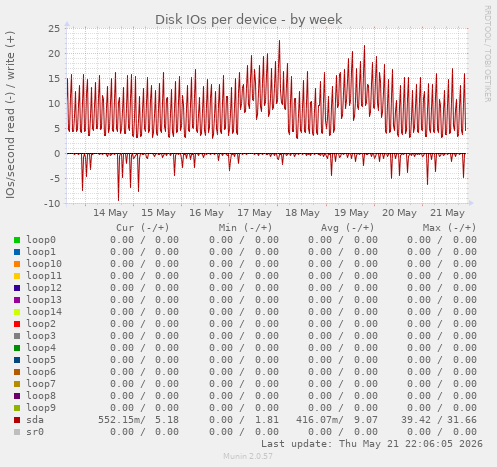Viewport: 497px width, 467px height.
Task: Click the 16 May x-axis label
Action: 206,213
